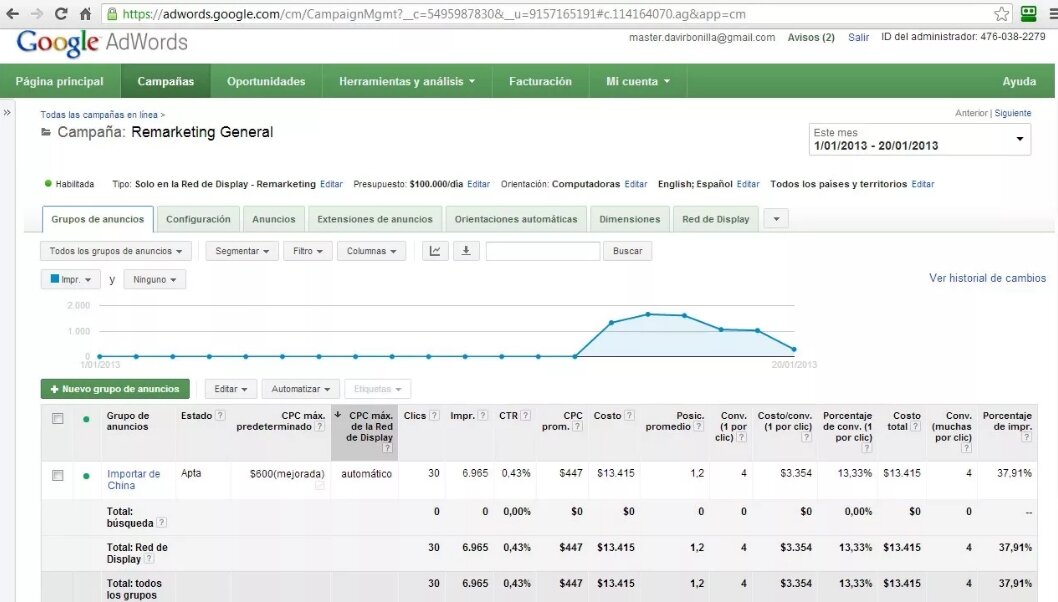Switch to the Red de Display tab
This screenshot has height=602, width=1058.
[x=716, y=219]
